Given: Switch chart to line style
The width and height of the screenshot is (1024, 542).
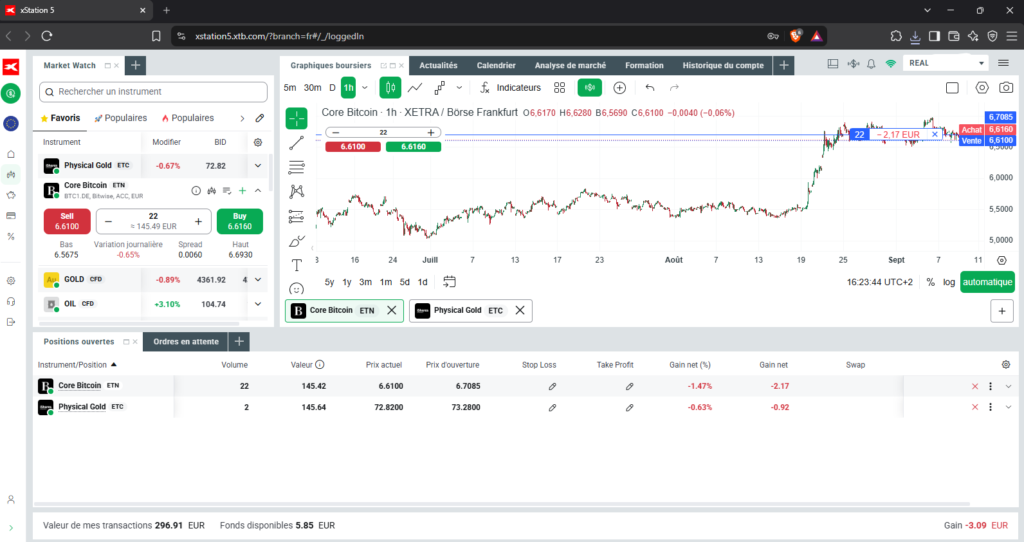Looking at the screenshot, I should [415, 88].
